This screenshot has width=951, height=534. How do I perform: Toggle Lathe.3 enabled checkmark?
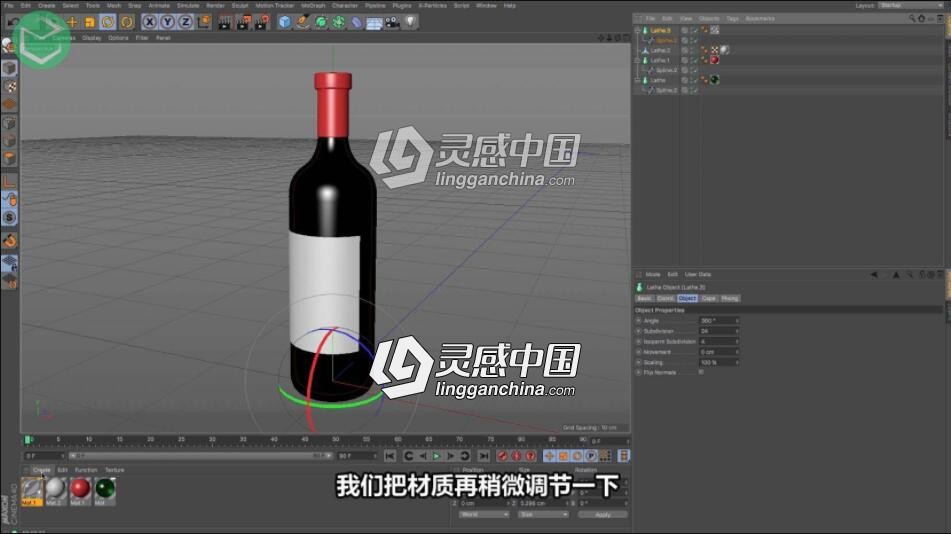coord(694,30)
